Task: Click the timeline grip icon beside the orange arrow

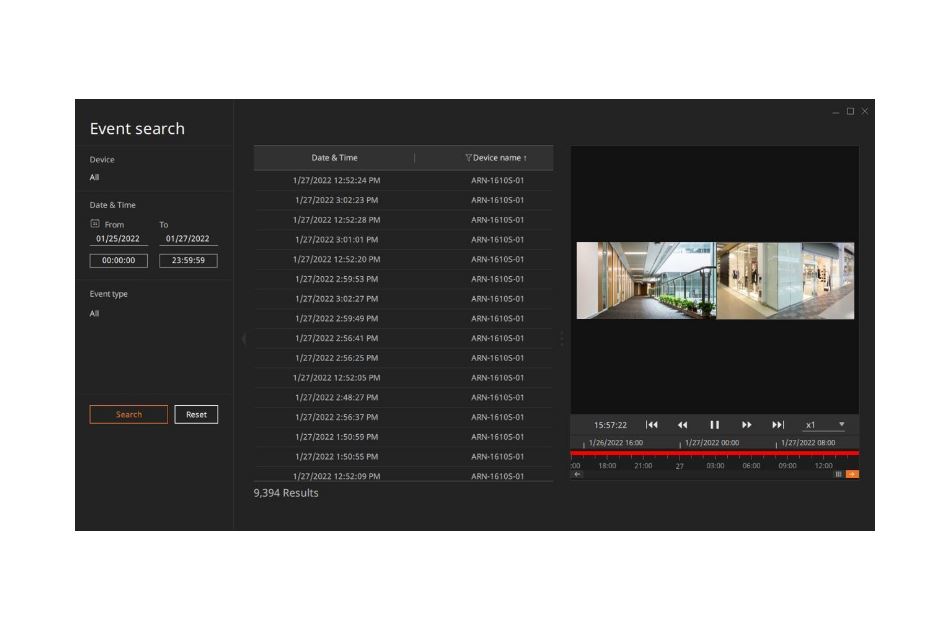Action: [839, 474]
